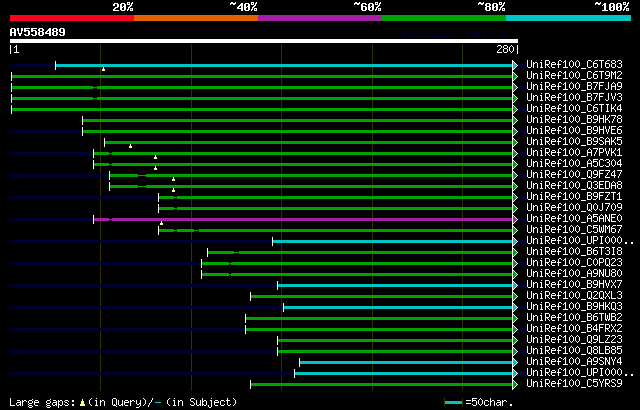Click UniRef100_B7FJA9 hit label
Screen dimensions: 640x410
(x=574, y=86)
